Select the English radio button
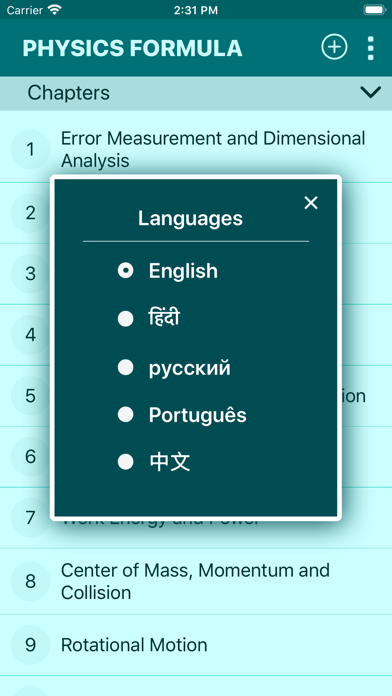The image size is (392, 696). click(x=126, y=271)
